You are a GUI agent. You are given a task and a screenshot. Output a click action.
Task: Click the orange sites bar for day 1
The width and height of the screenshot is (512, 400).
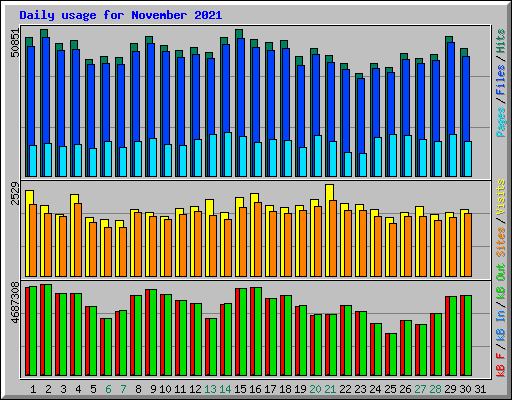(x=33, y=240)
